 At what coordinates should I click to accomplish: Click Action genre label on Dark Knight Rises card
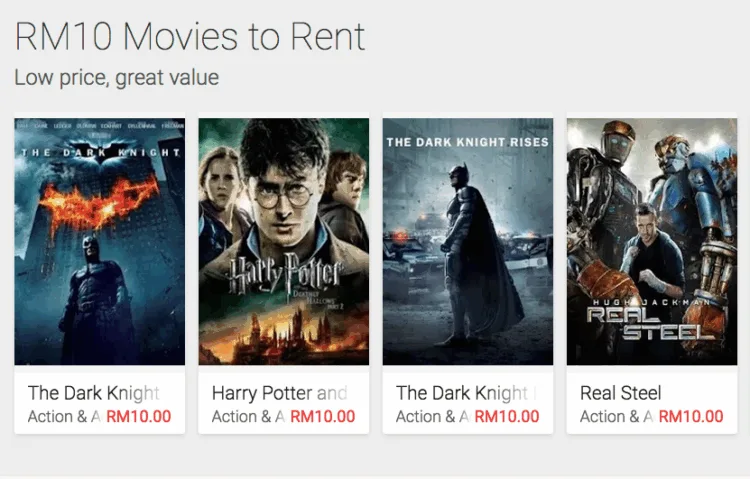(x=432, y=416)
